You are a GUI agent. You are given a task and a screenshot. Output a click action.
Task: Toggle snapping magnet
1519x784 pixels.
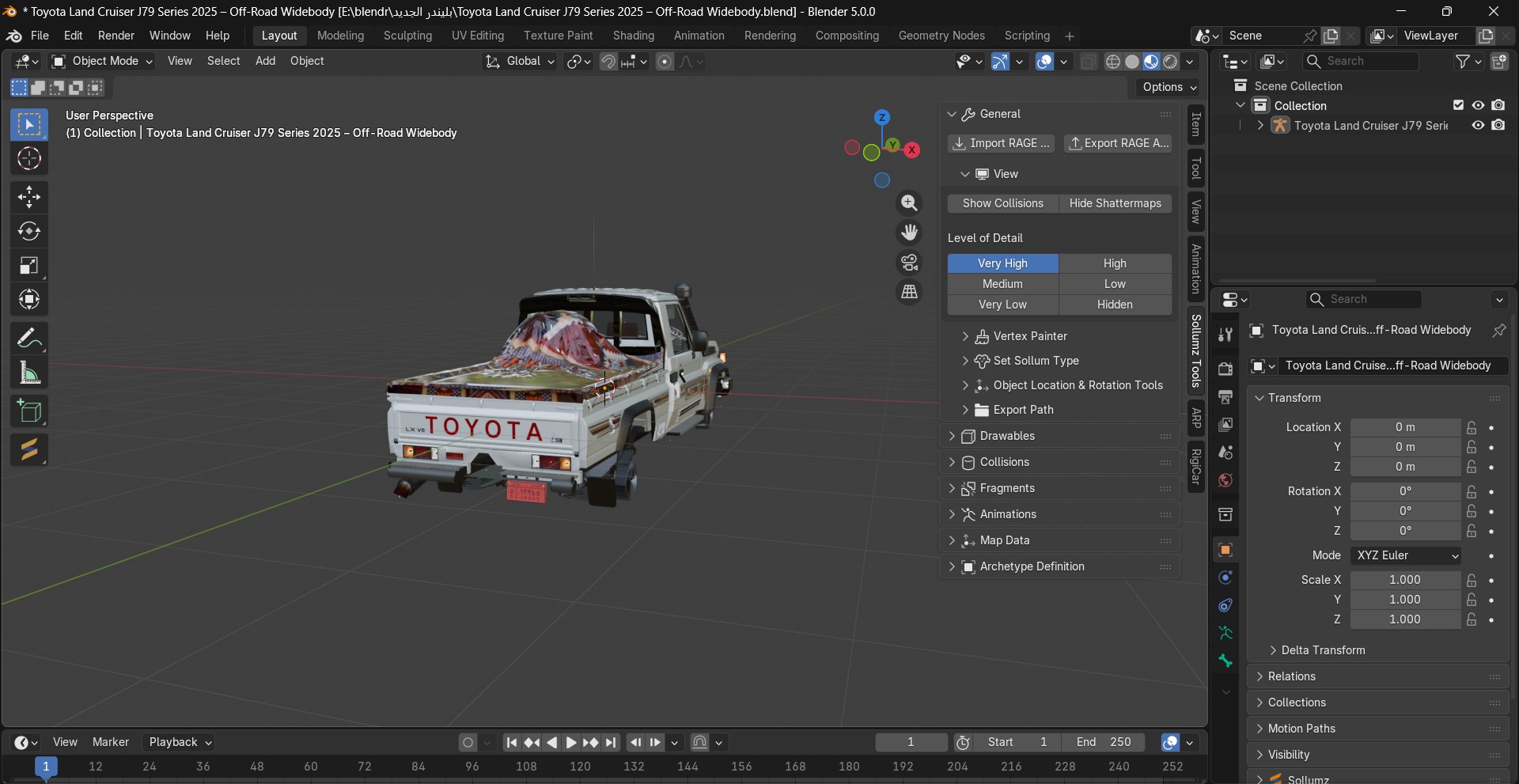point(608,61)
